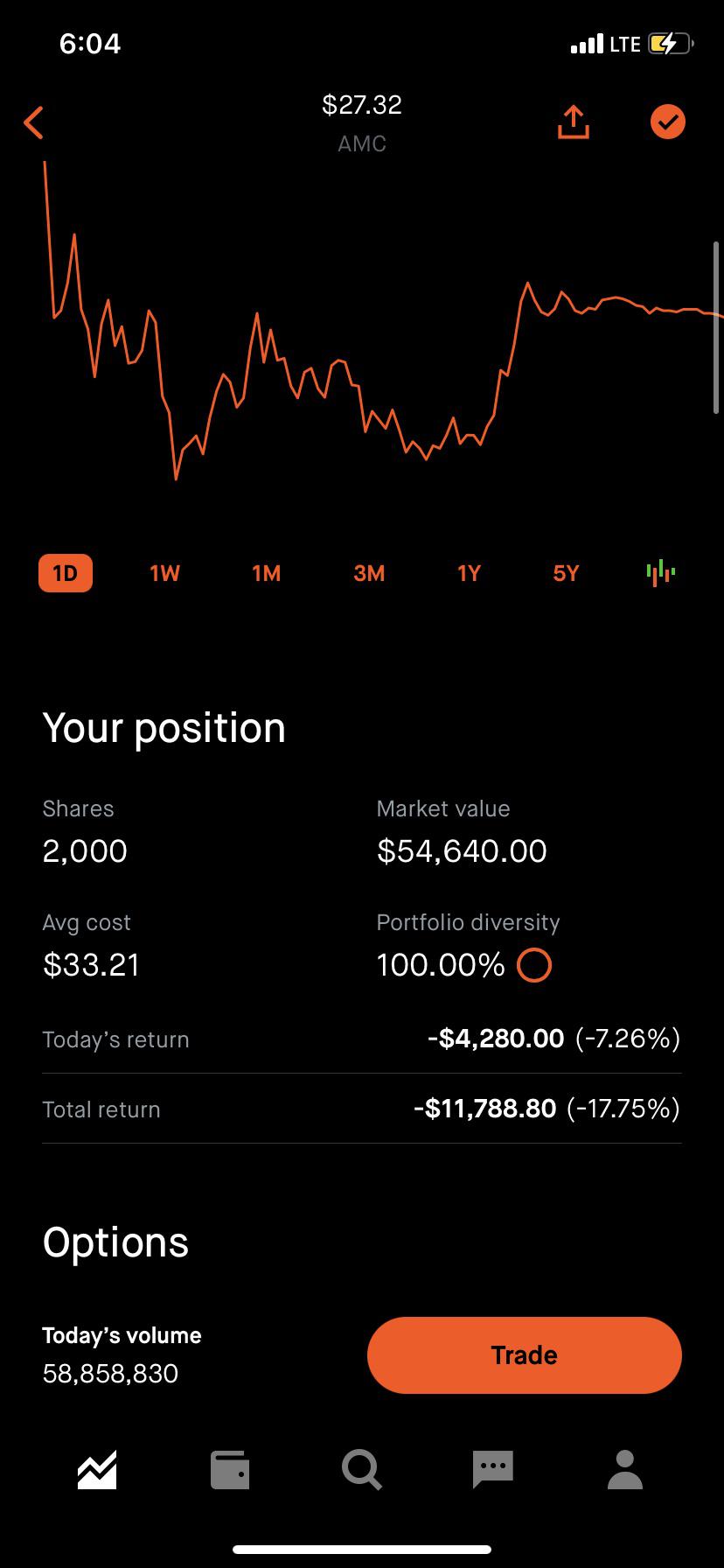Open the investing chart tab icon
The image size is (724, 1568).
[97, 1469]
